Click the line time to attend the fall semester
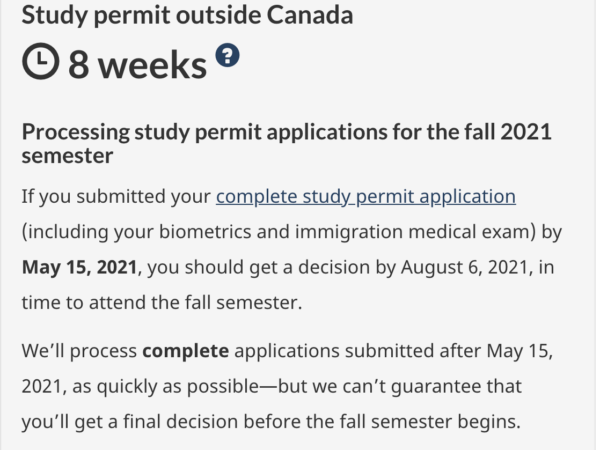This screenshot has height=450, width=600. [x=162, y=302]
